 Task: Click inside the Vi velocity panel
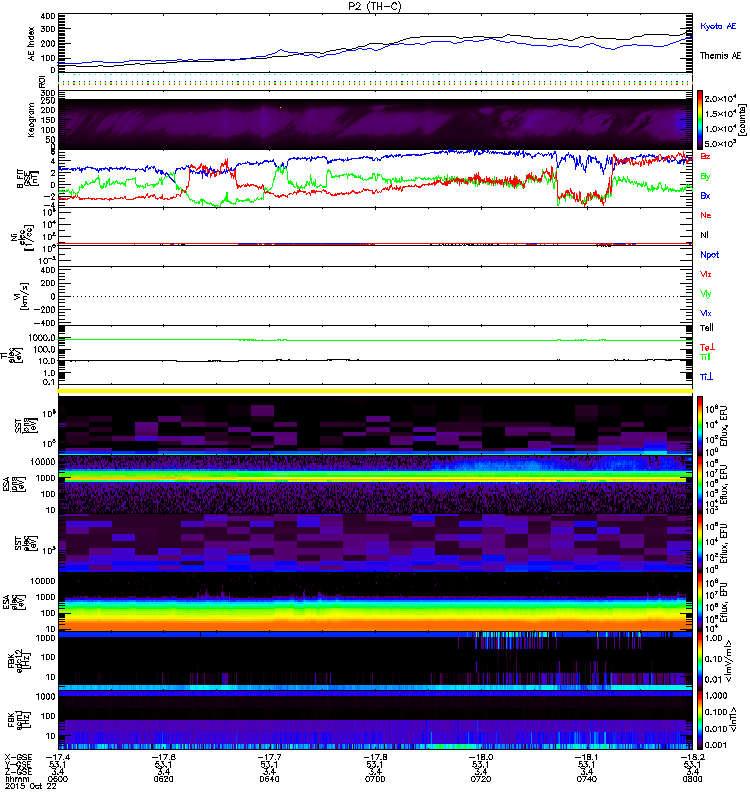pyautogui.click(x=375, y=296)
